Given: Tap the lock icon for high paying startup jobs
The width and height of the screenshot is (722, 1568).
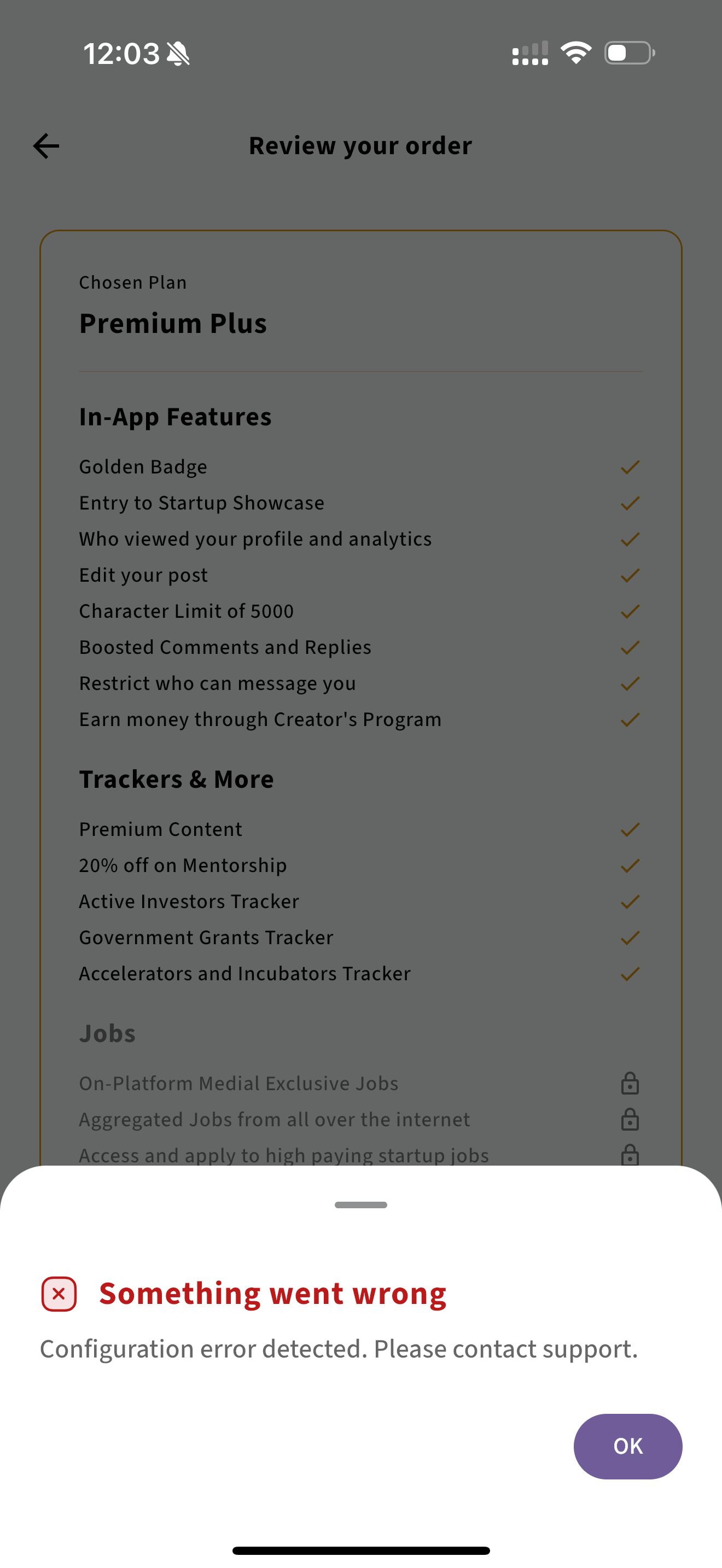Looking at the screenshot, I should point(630,1155).
